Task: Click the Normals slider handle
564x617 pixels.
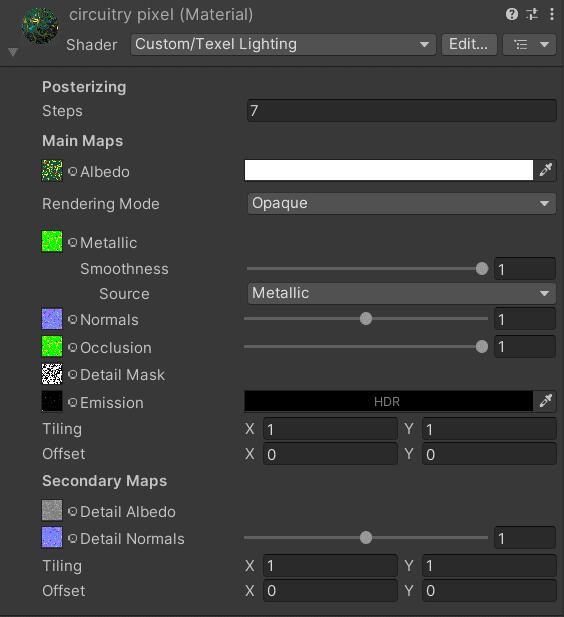Action: click(x=366, y=319)
